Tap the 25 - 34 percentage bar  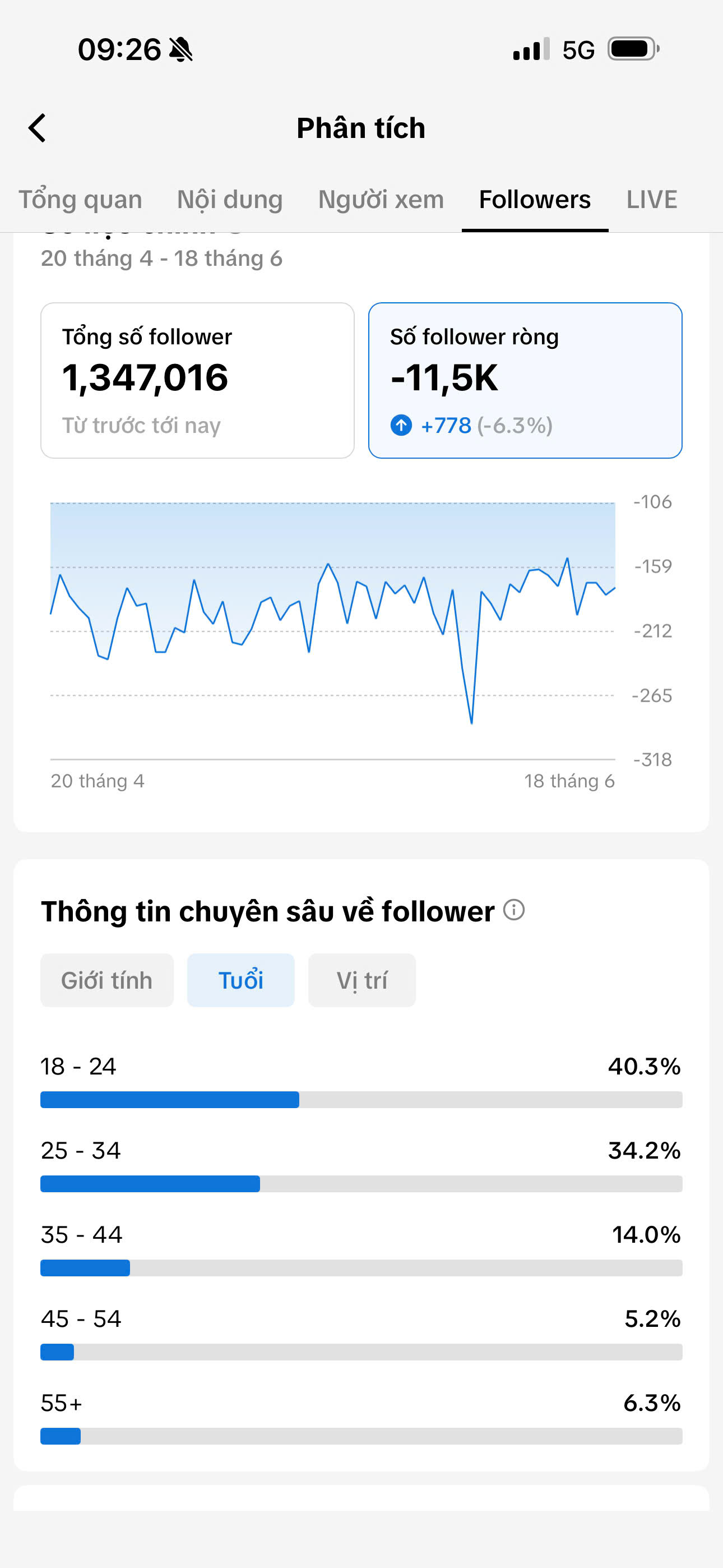(x=361, y=1183)
